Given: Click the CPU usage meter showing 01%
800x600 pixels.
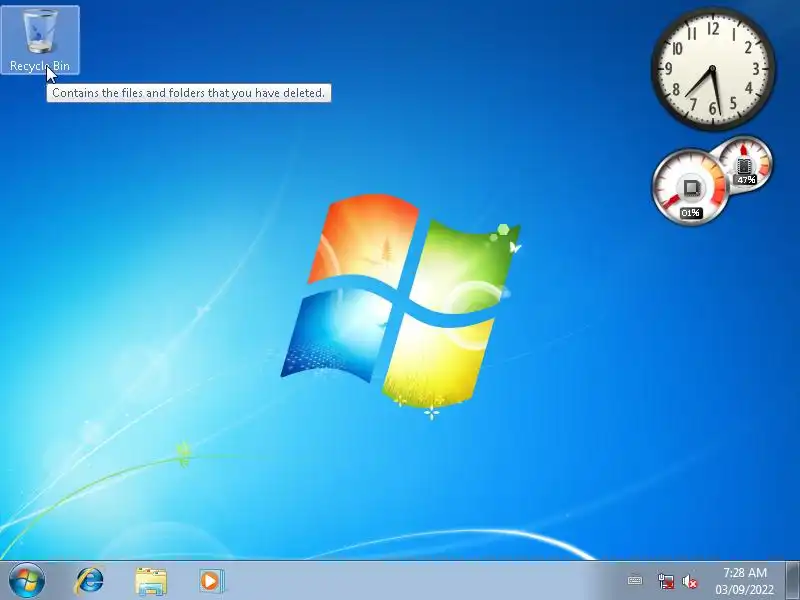Looking at the screenshot, I should pyautogui.click(x=691, y=187).
